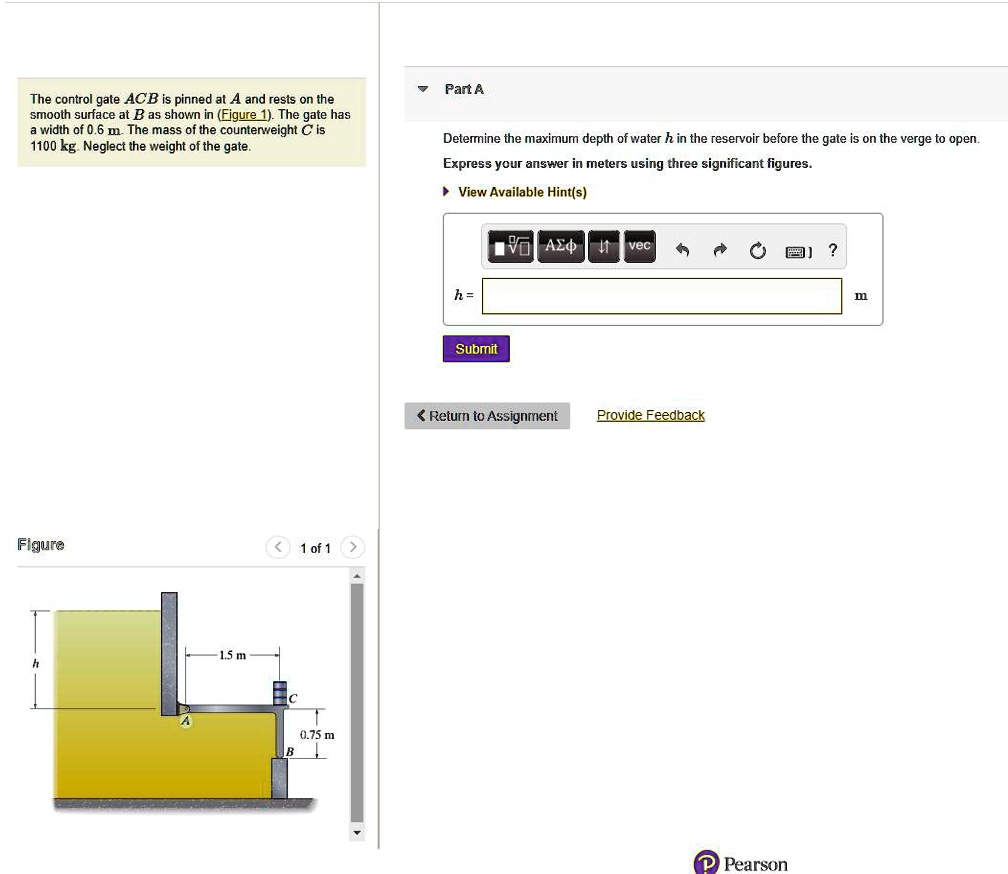Go to the previous figure arrow

point(277,547)
